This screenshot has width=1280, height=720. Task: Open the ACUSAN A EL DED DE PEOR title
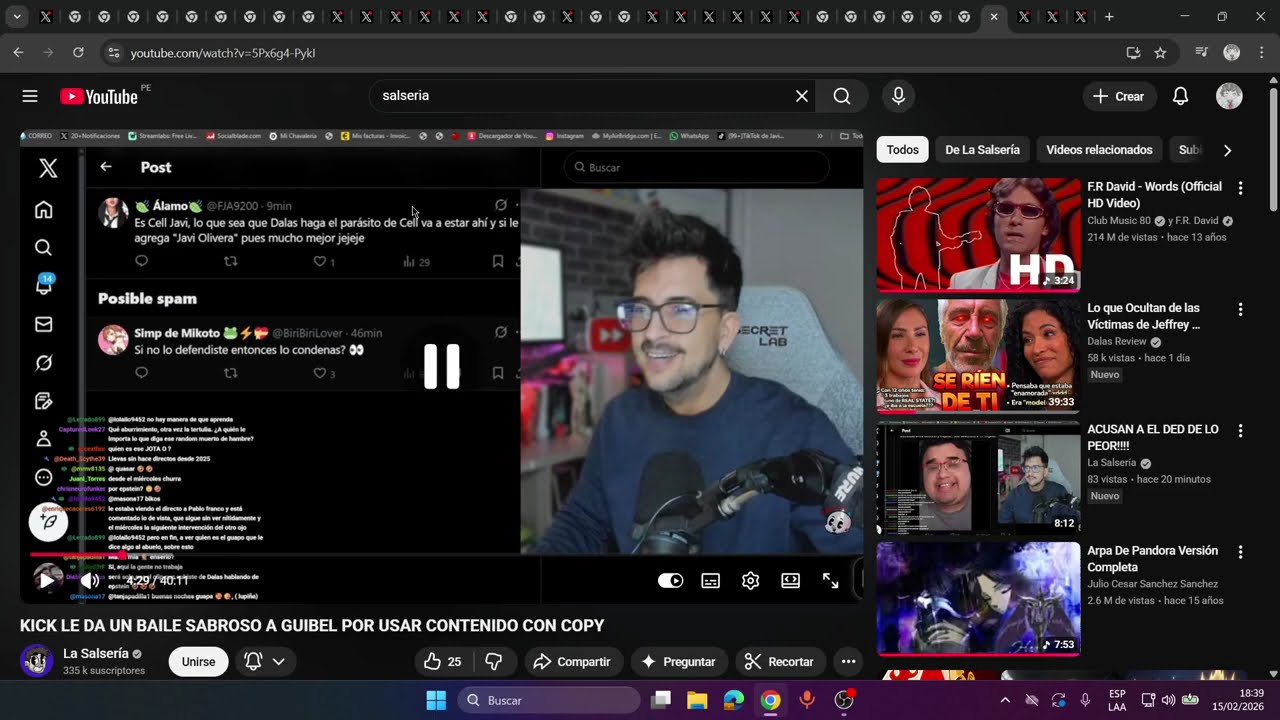click(1152, 437)
